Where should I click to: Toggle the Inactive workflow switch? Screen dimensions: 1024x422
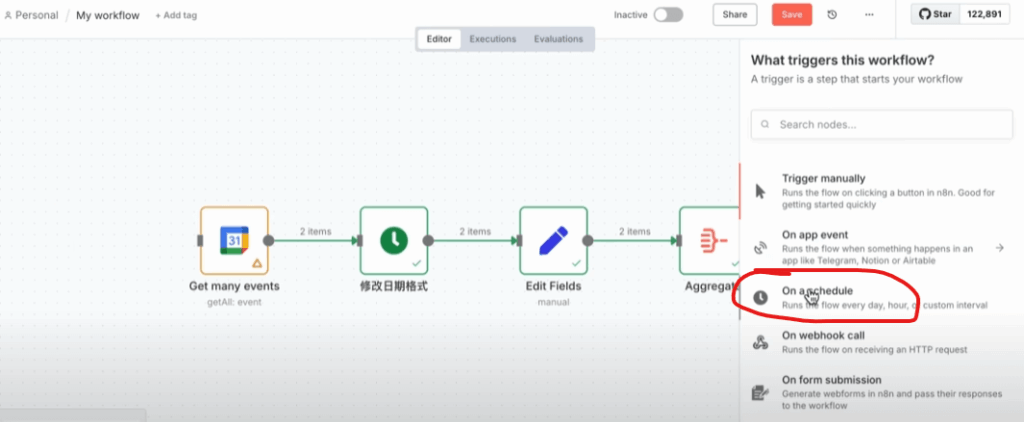click(668, 15)
